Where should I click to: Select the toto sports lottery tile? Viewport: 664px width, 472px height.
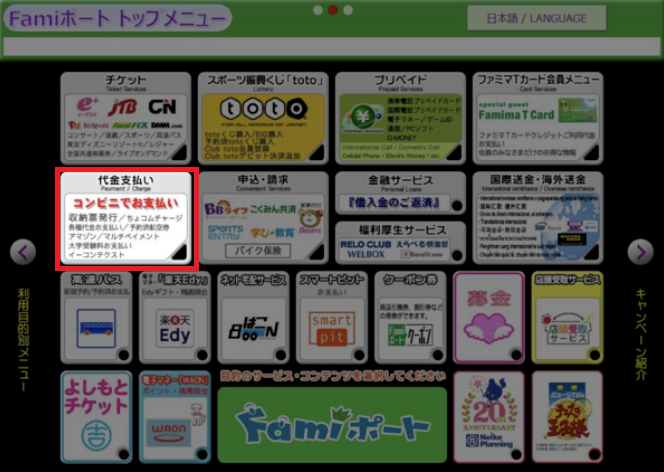click(263, 117)
